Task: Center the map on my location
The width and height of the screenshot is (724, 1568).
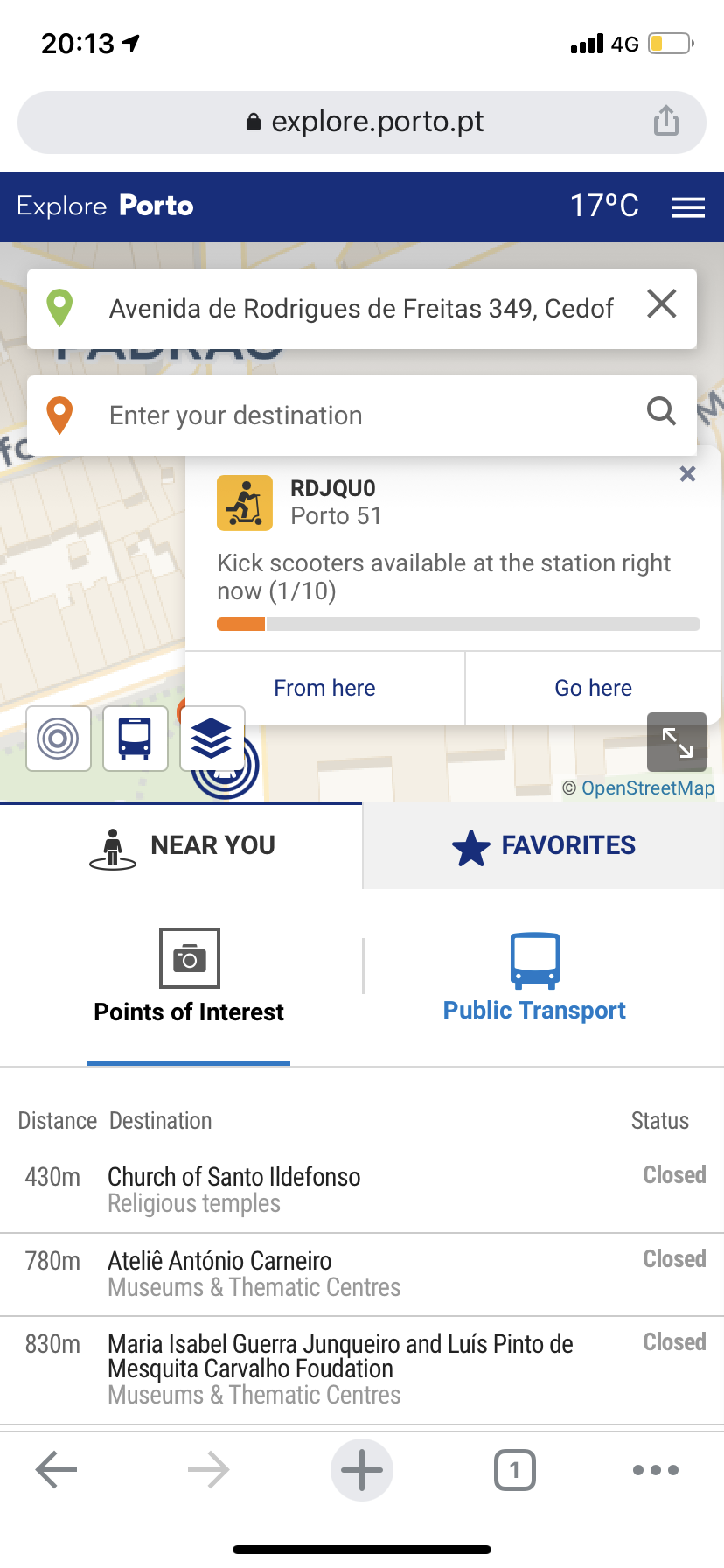Action: (x=59, y=738)
